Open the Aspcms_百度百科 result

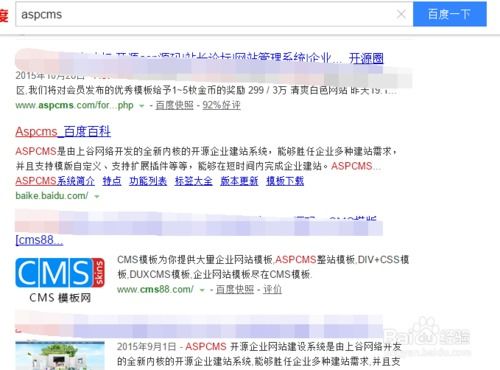tap(63, 131)
